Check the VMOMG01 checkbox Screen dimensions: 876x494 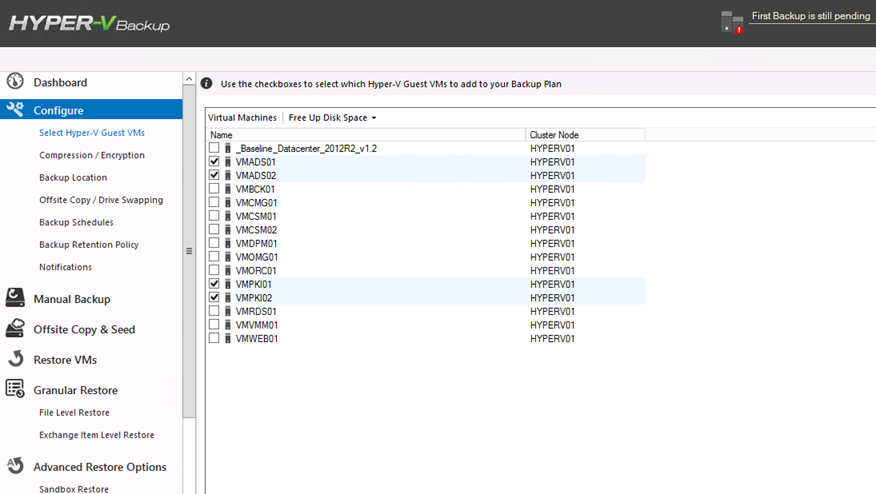214,256
